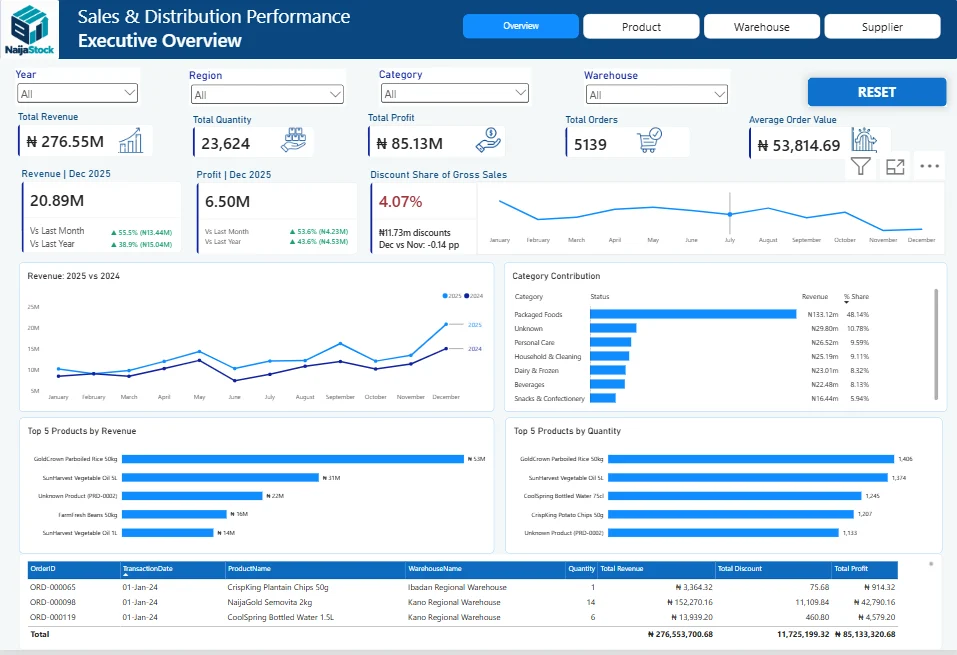Switch to the Product tab
957x655 pixels.
click(x=641, y=26)
